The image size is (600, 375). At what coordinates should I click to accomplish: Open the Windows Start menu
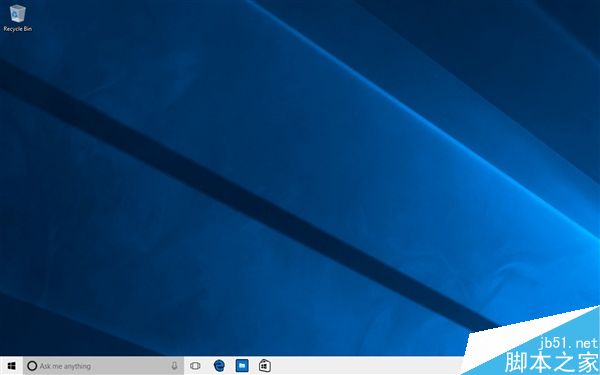point(11,366)
